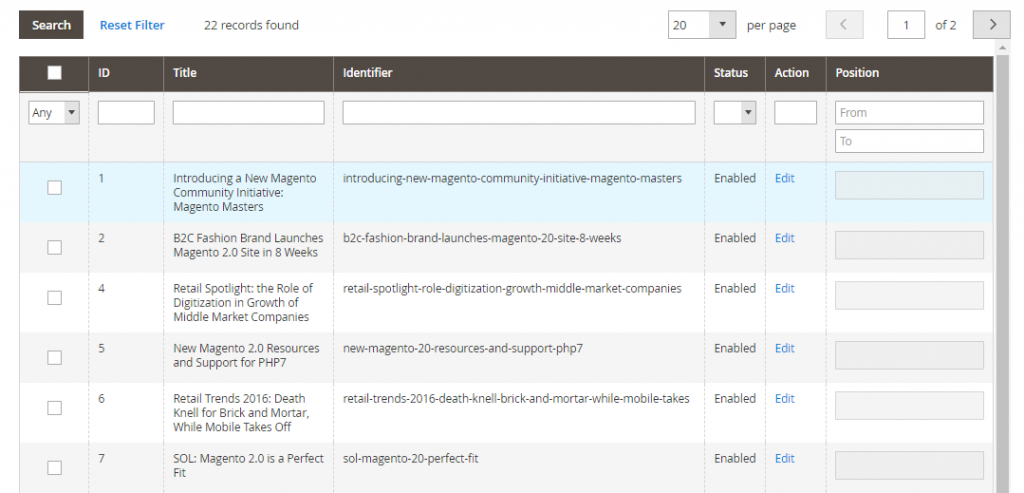Click identifier retail-spotlight-role-digitization-growth-middle-market-companies
The width and height of the screenshot is (1024, 493).
pos(512,289)
